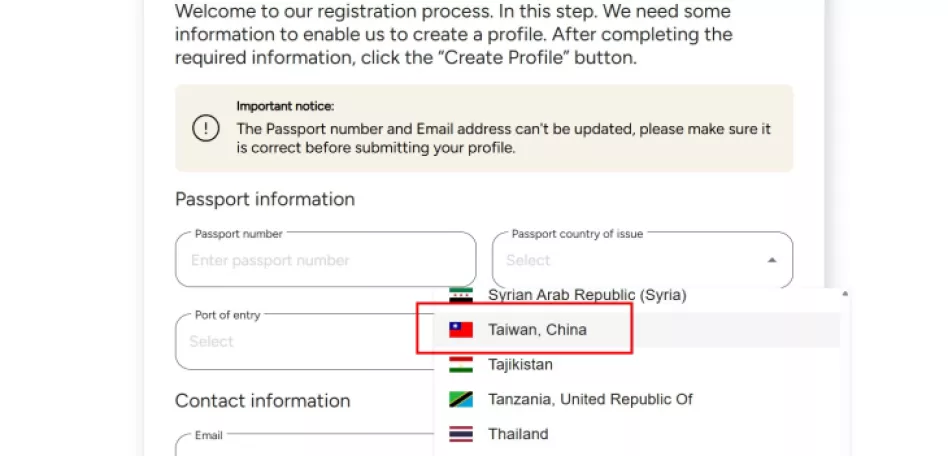This screenshot has width=948, height=456.
Task: Click the Passport information heading
Action: 265,199
